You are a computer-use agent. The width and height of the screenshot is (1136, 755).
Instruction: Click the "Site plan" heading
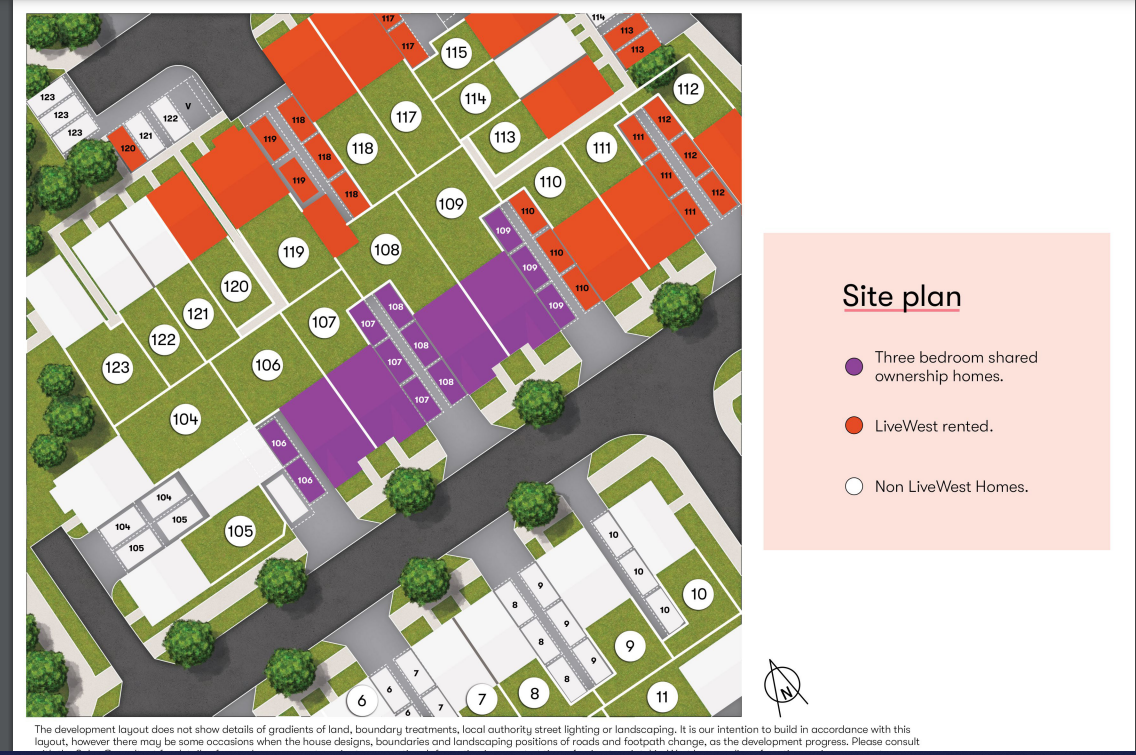pyautogui.click(x=901, y=297)
